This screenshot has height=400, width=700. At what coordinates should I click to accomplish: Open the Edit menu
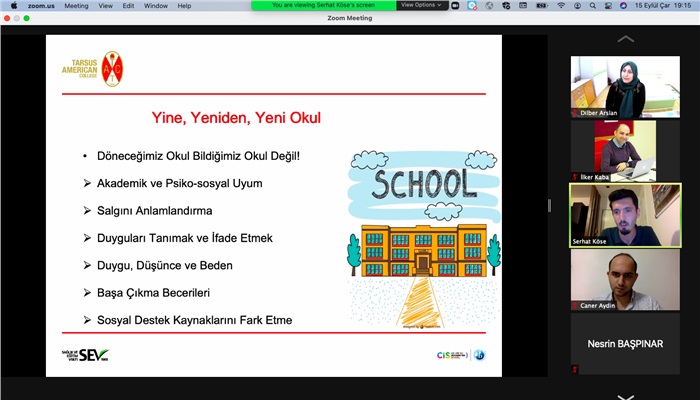pos(129,6)
